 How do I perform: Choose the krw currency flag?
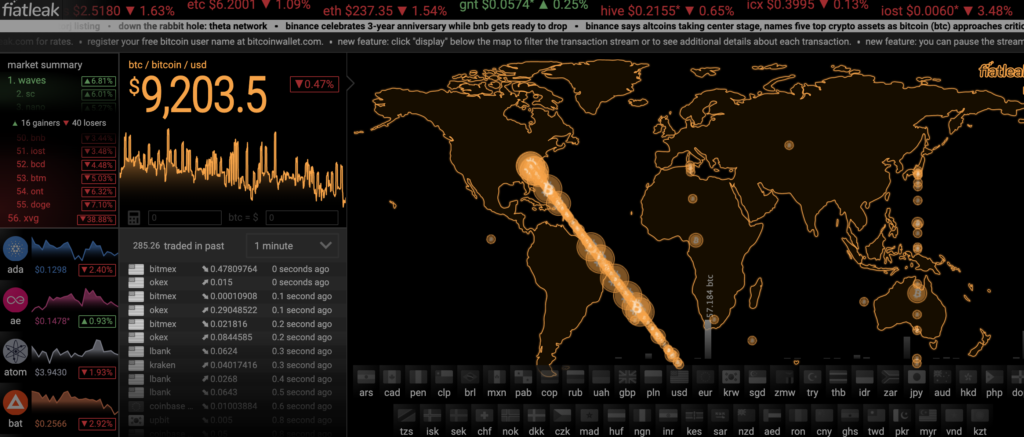pos(731,377)
